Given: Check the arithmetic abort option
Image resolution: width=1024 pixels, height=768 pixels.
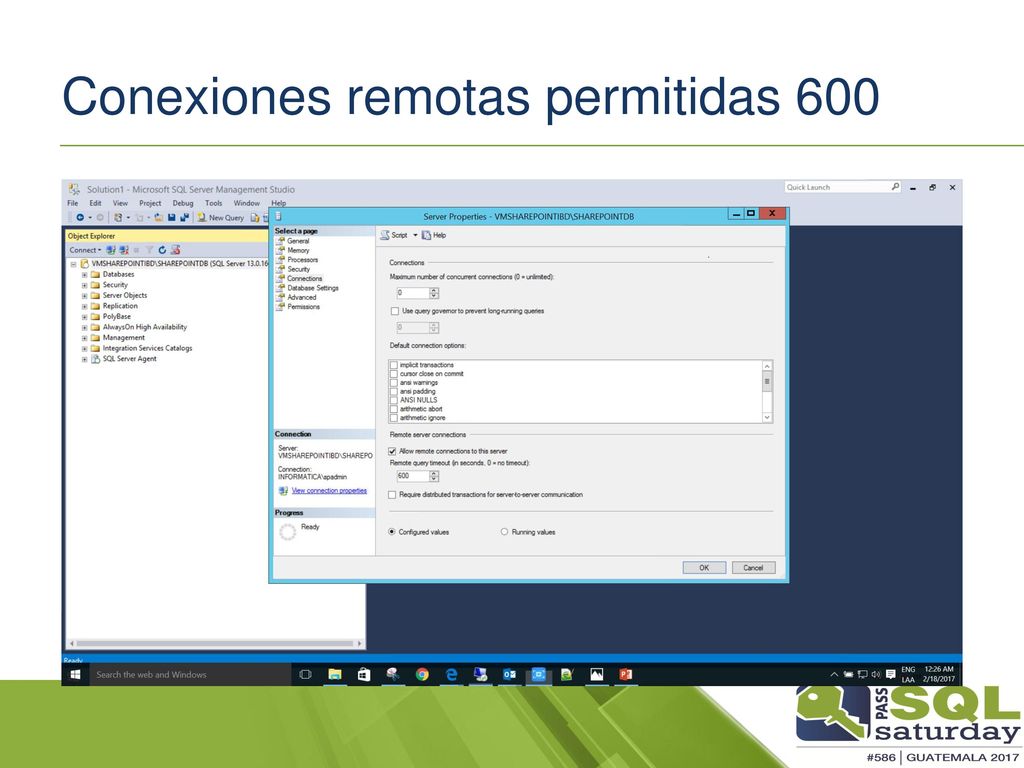Looking at the screenshot, I should pos(394,409).
